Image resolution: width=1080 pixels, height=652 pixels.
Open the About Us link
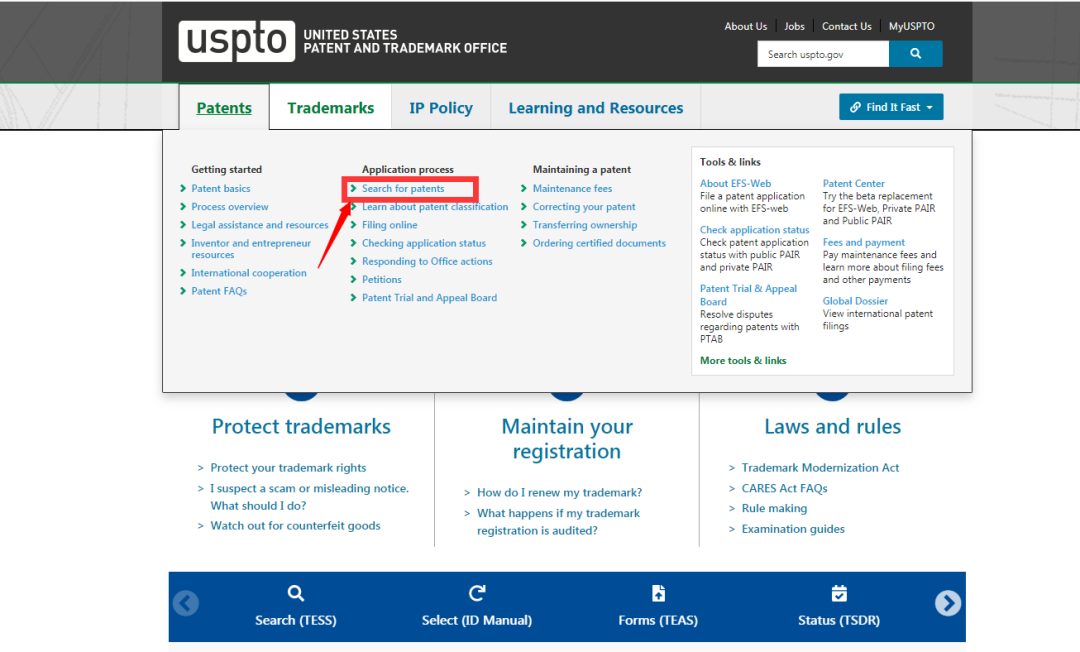click(745, 26)
